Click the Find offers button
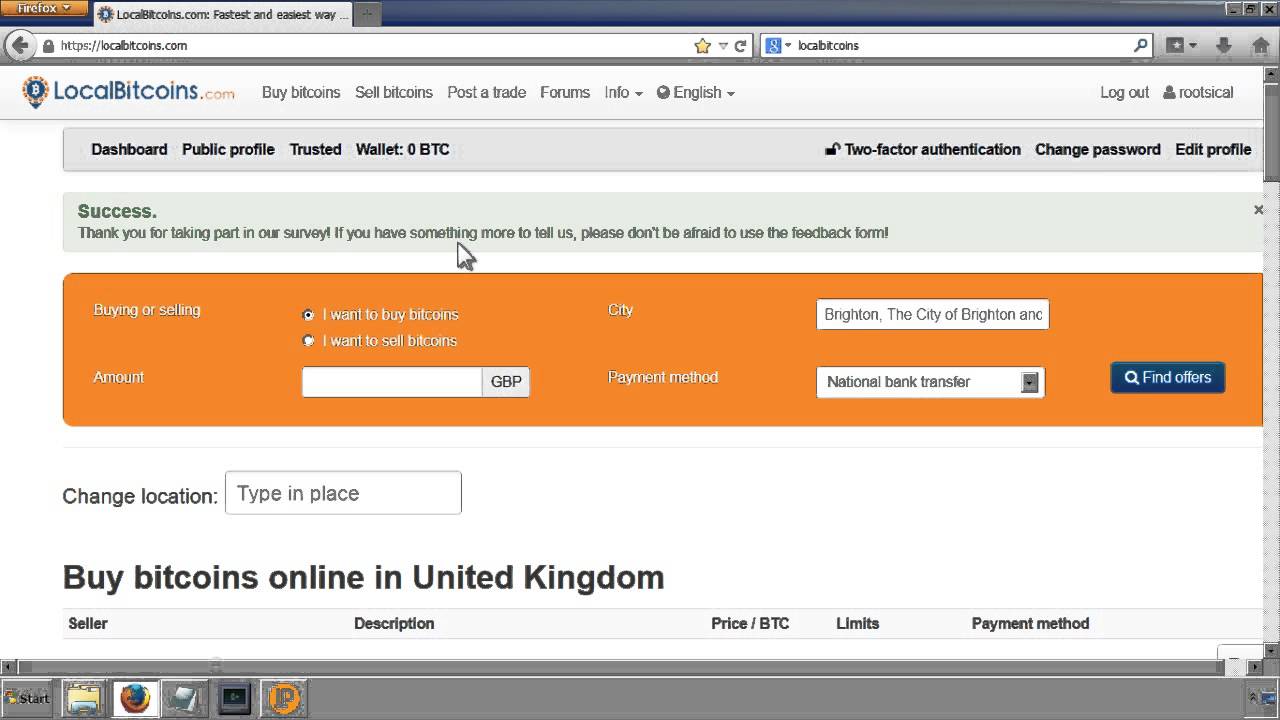Viewport: 1280px width, 720px height. point(1167,377)
